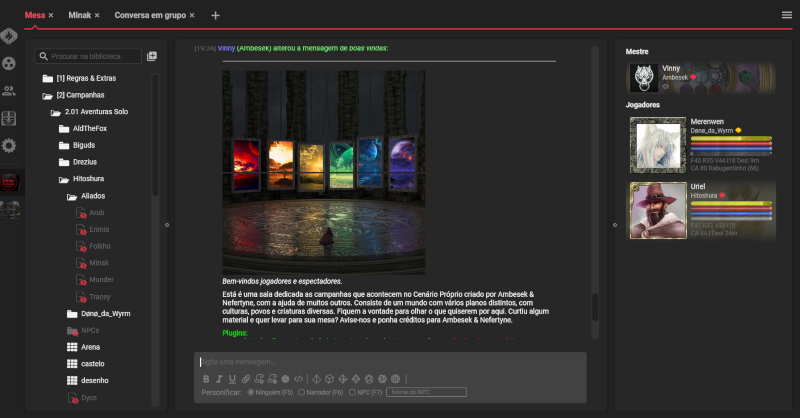Collapse the Aliados folder

point(86,196)
